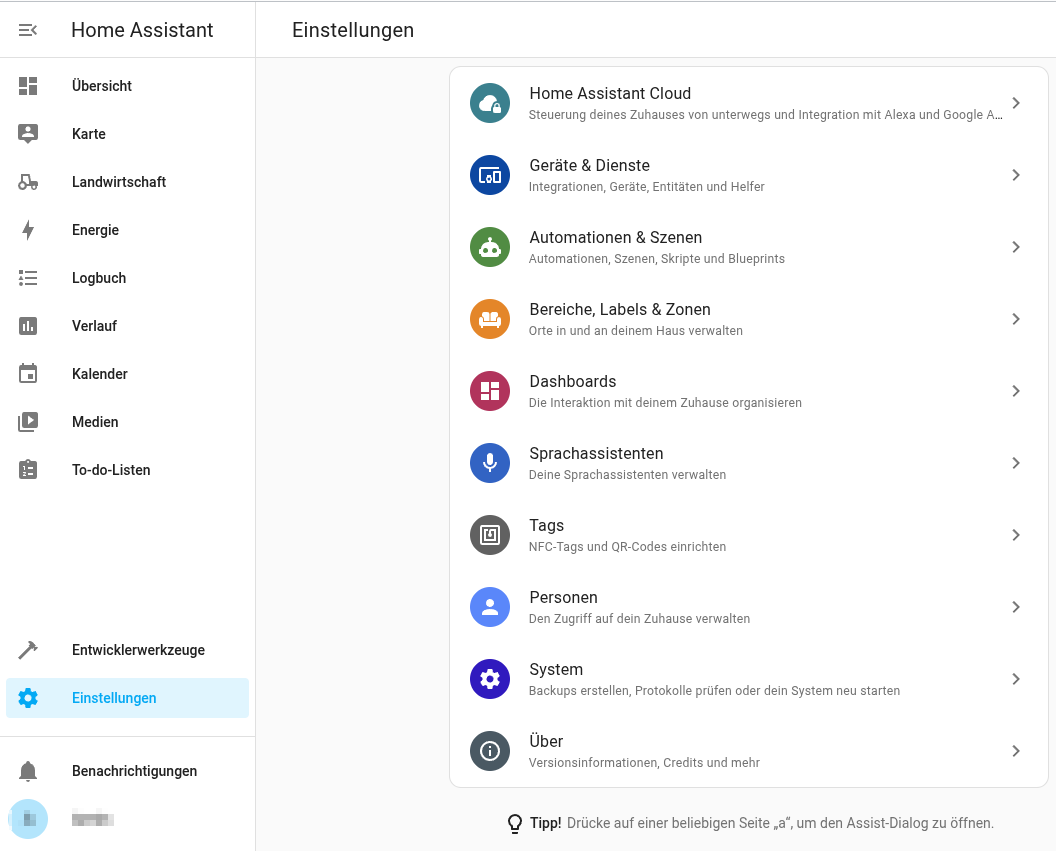This screenshot has width=1056, height=851.
Task: Select Einstellungen in the sidebar
Action: [113, 698]
